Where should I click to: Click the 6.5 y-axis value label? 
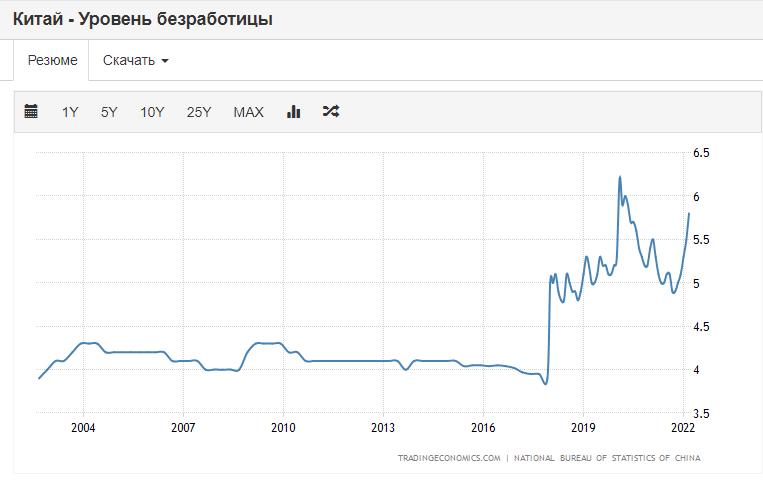pyautogui.click(x=701, y=153)
